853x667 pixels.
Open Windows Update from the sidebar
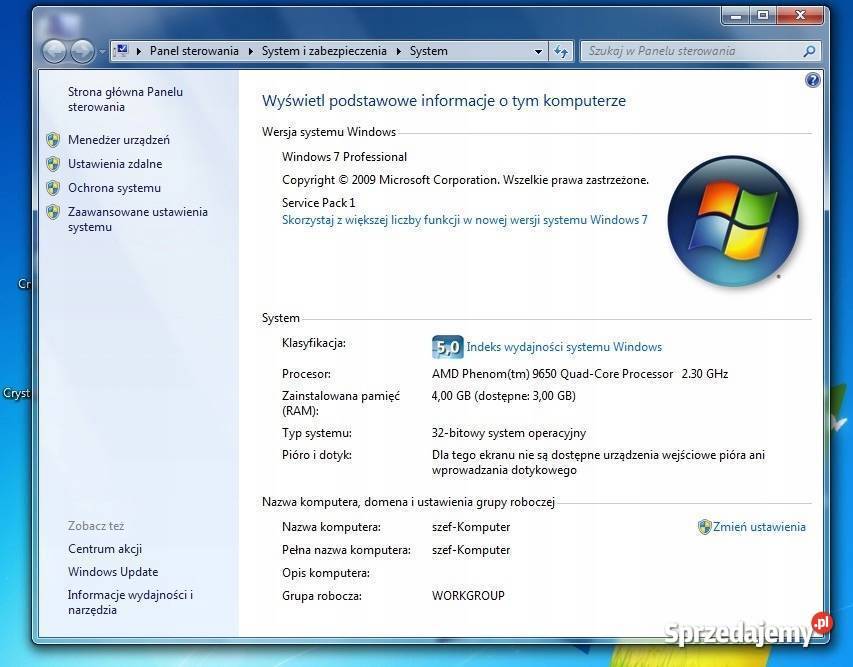click(113, 572)
